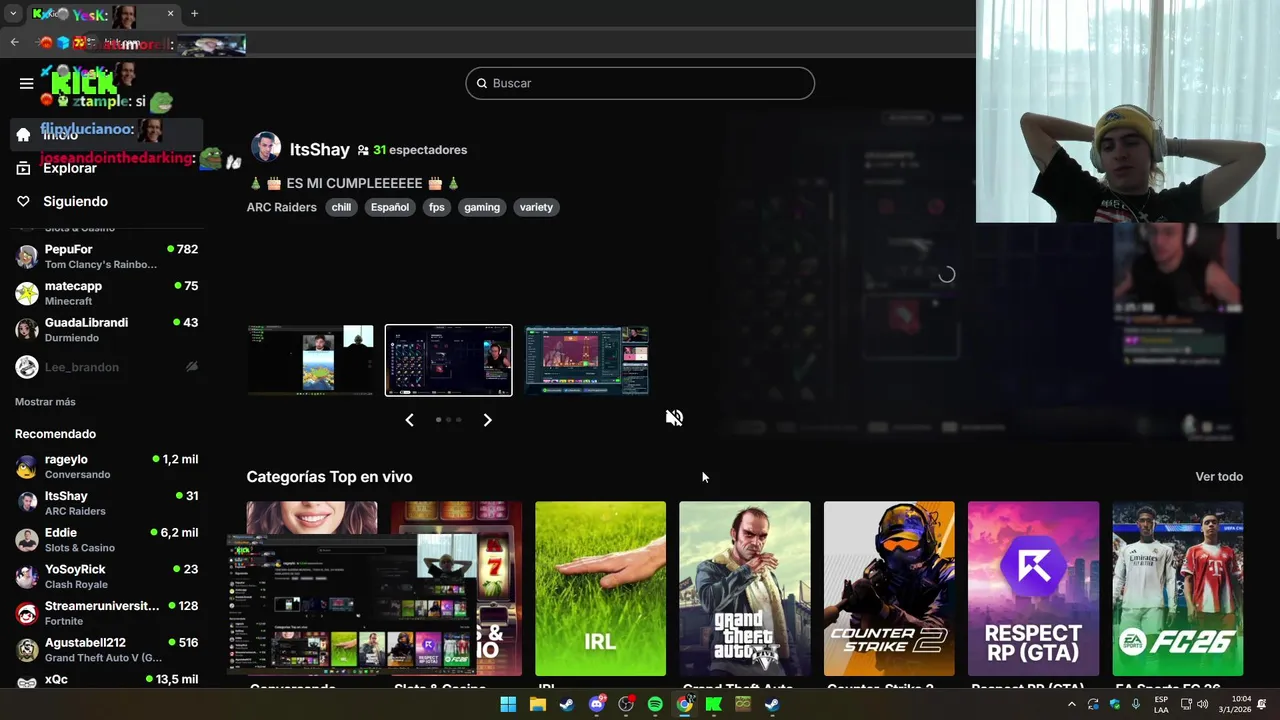Open Counter-Strike 2 category card
Image resolution: width=1280 pixels, height=720 pixels.
tap(889, 589)
